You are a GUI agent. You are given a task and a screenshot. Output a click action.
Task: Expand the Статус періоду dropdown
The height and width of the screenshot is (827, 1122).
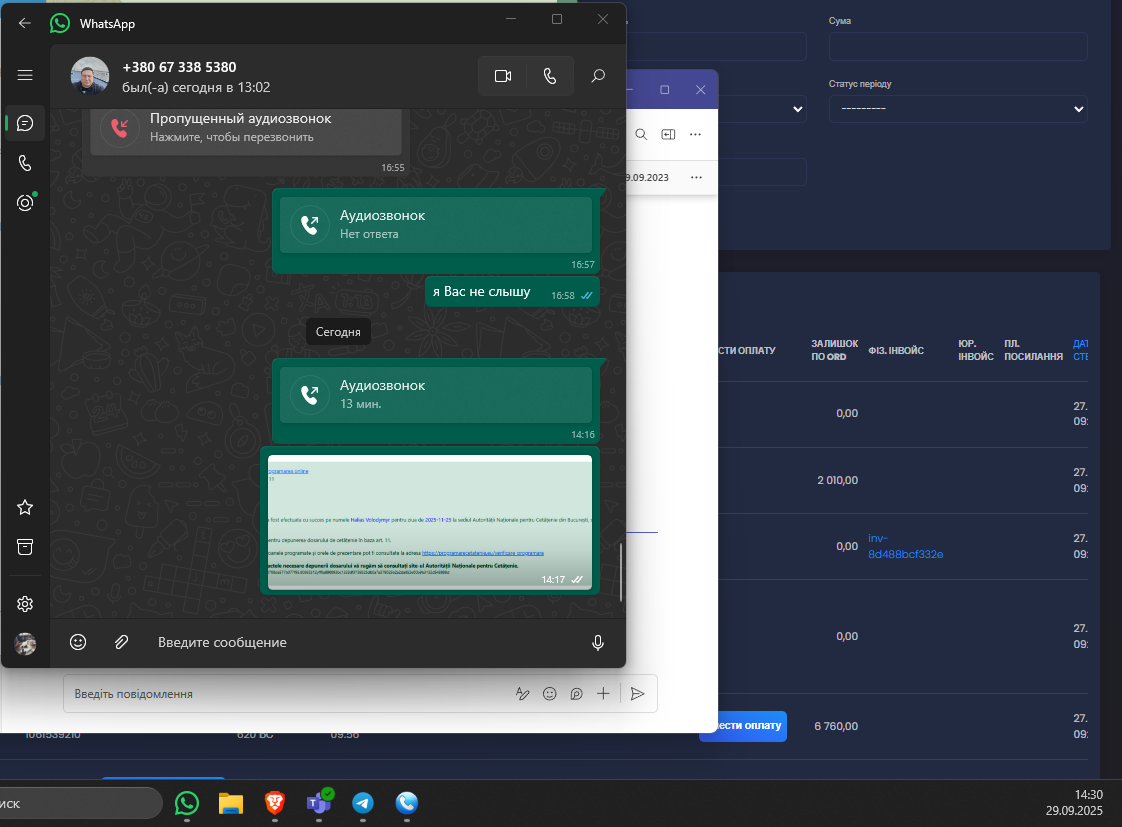[x=958, y=109]
